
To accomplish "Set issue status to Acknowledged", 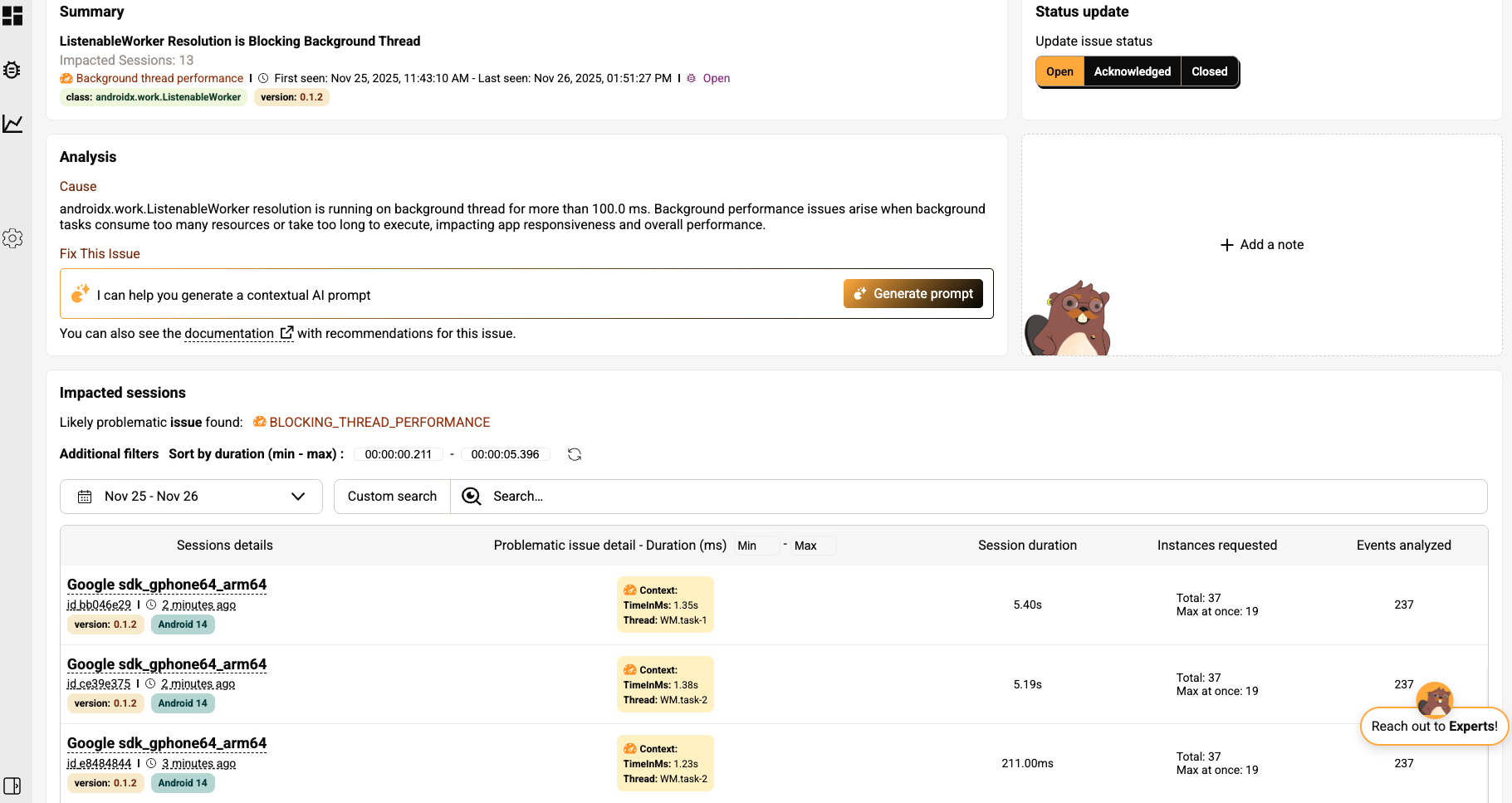I will point(1132,71).
